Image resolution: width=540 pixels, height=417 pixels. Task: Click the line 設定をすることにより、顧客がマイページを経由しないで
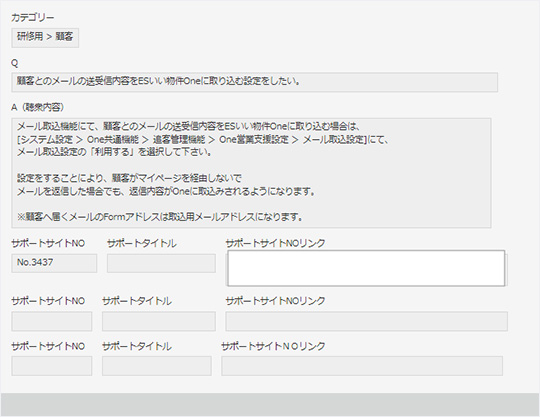tap(129, 178)
